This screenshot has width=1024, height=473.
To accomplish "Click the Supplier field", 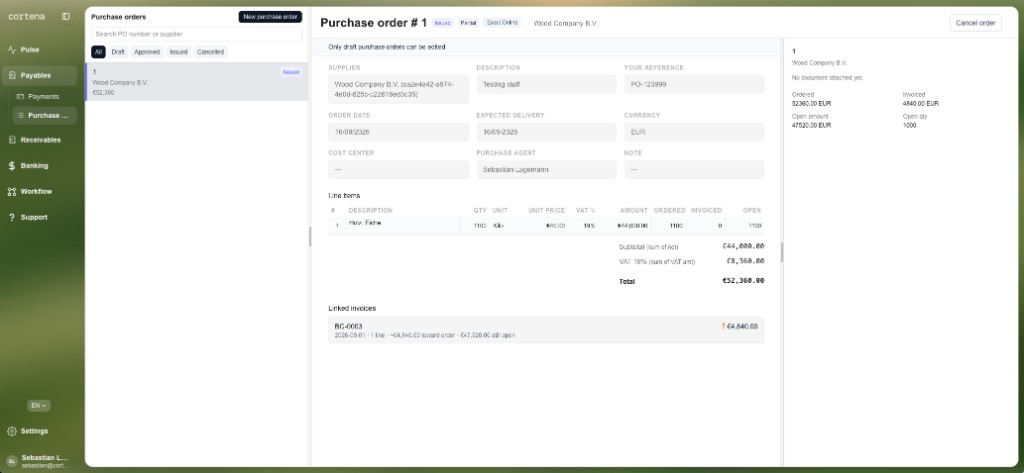I will (398, 89).
